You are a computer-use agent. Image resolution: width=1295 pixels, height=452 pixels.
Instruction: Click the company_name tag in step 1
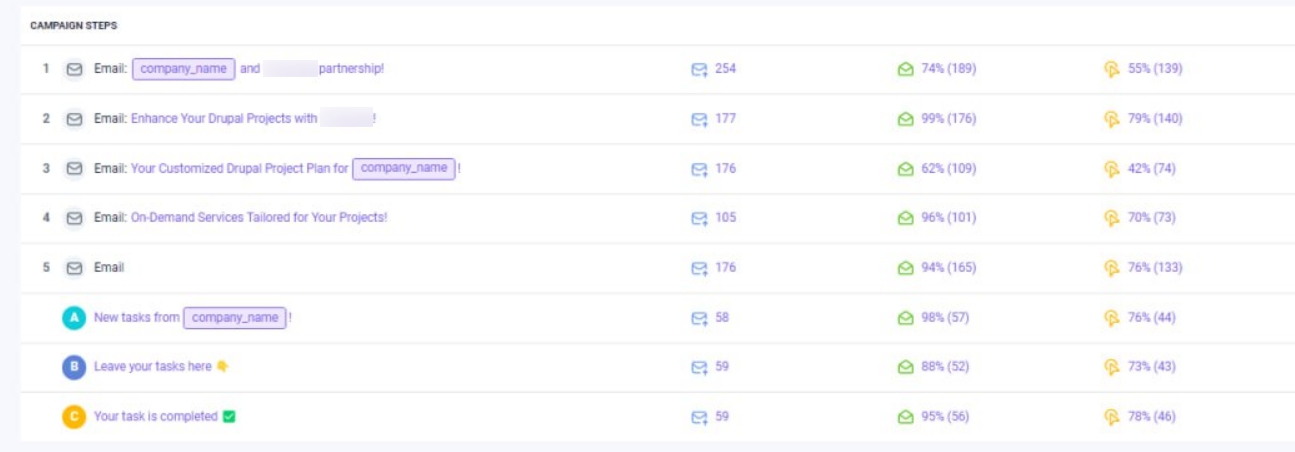coord(184,69)
